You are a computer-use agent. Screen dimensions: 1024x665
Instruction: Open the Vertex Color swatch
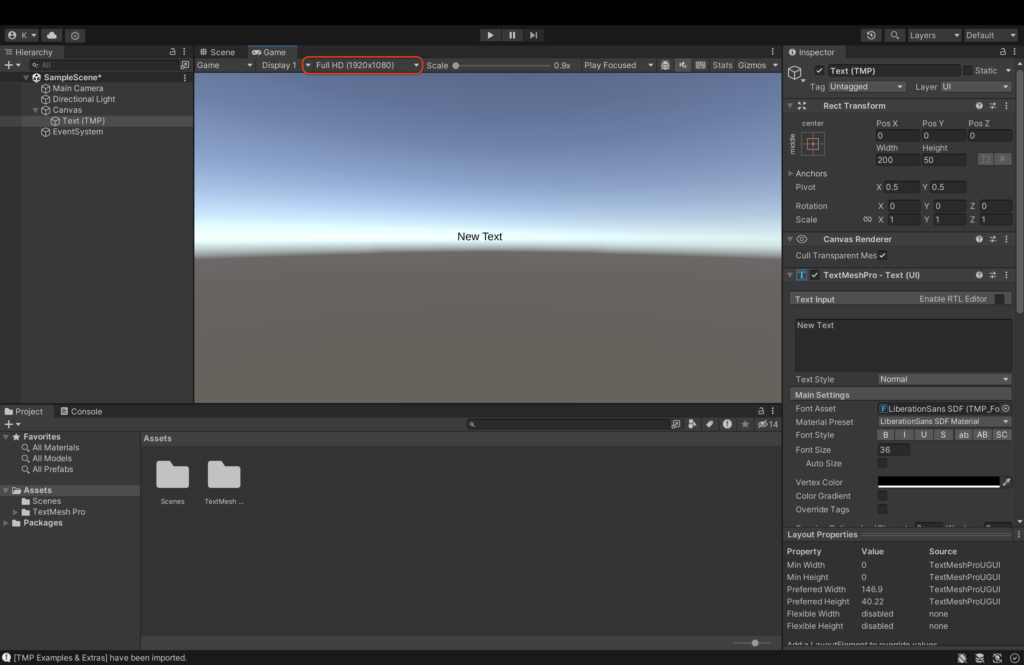click(x=940, y=481)
